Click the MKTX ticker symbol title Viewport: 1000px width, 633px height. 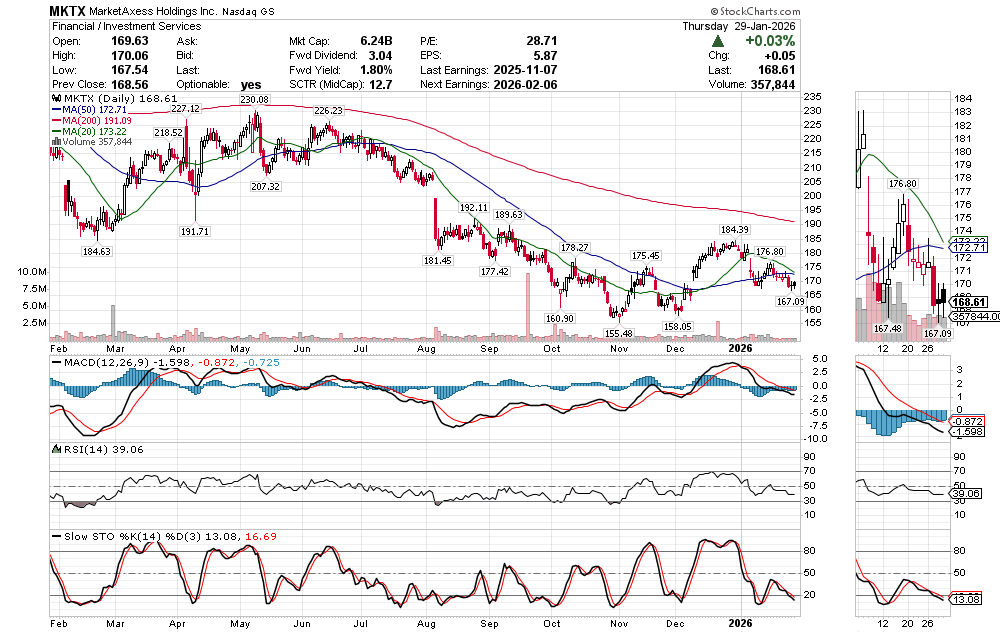click(x=68, y=11)
